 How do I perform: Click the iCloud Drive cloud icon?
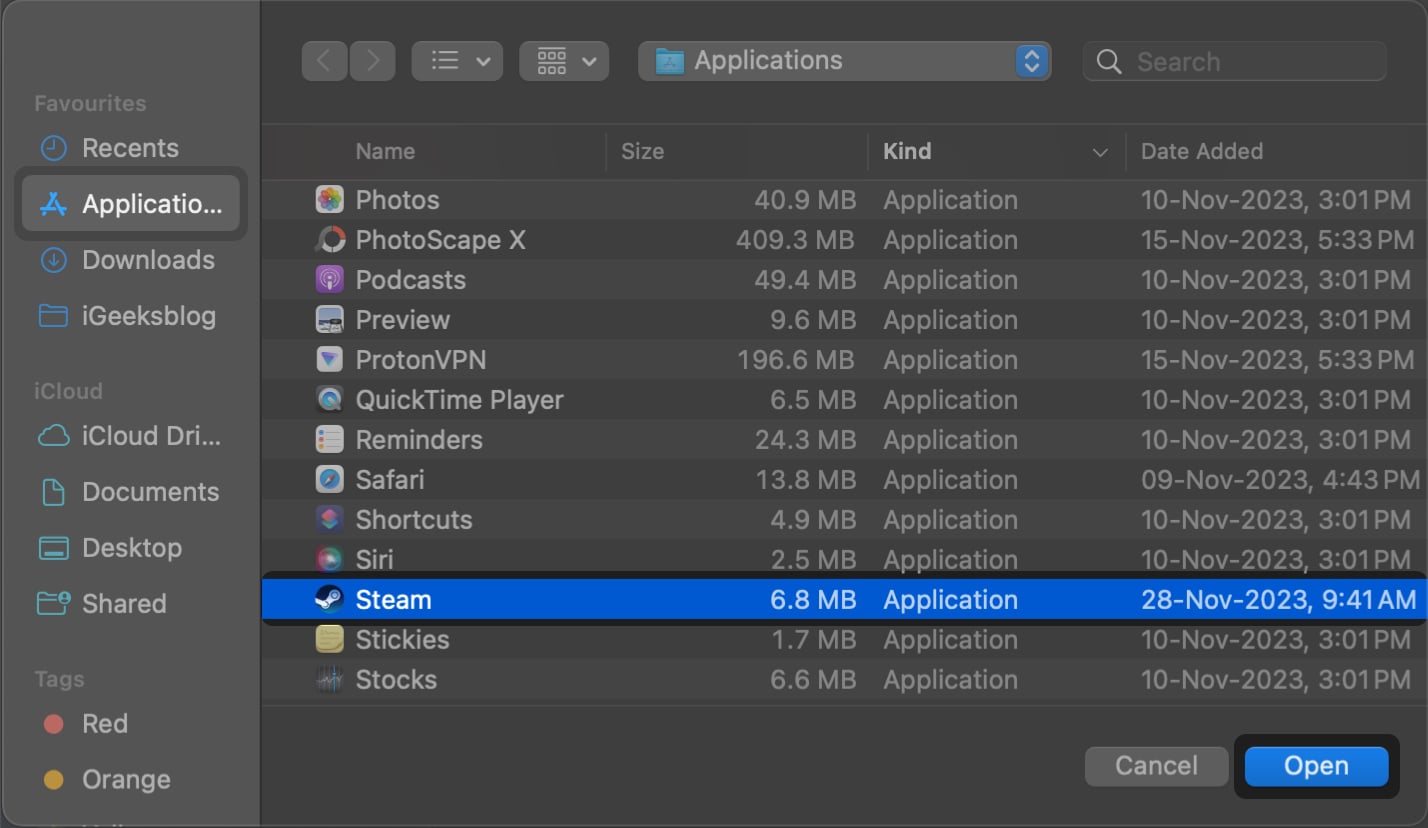pos(53,436)
